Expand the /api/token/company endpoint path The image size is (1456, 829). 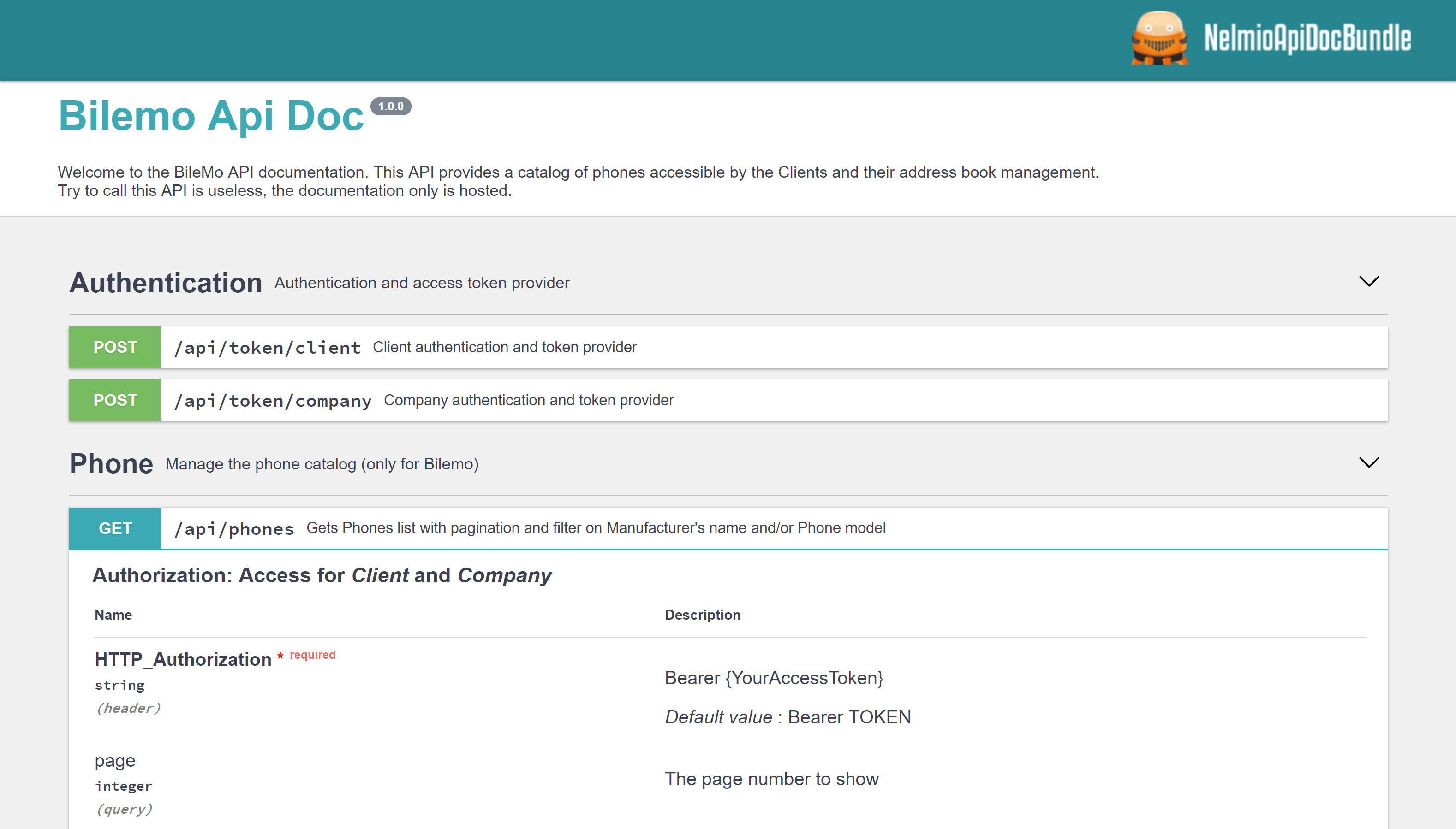[x=272, y=401]
